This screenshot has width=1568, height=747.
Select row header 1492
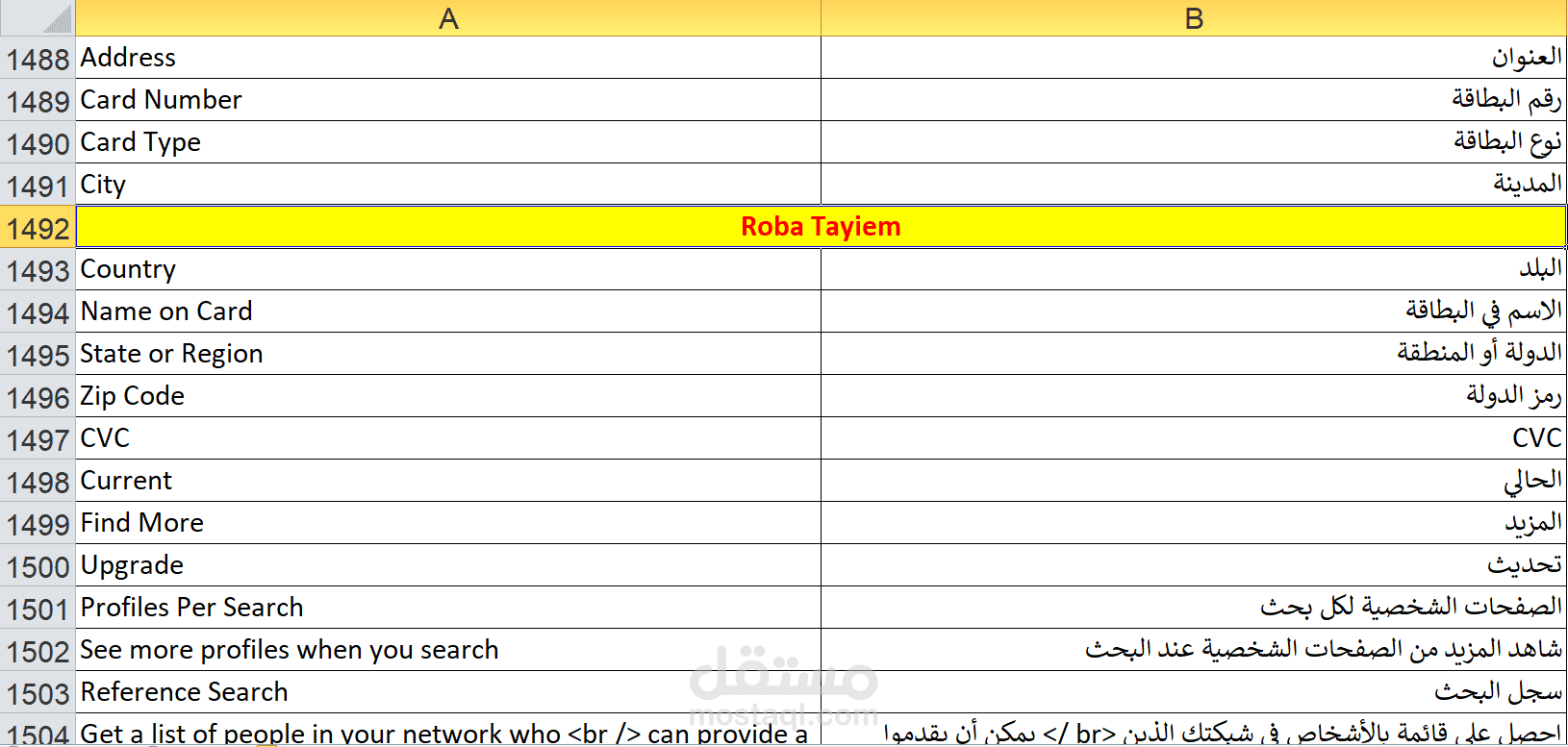tap(38, 228)
